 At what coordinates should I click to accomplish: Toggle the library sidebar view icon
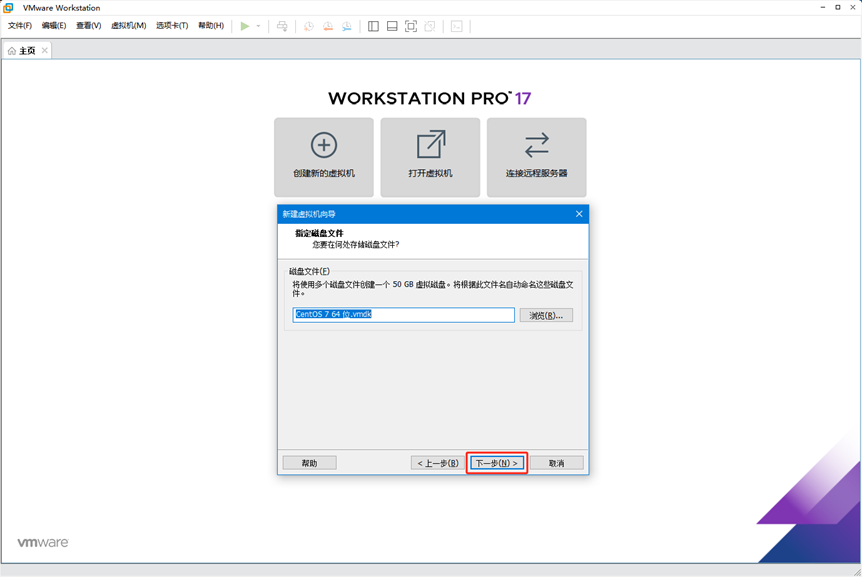pyautogui.click(x=373, y=26)
